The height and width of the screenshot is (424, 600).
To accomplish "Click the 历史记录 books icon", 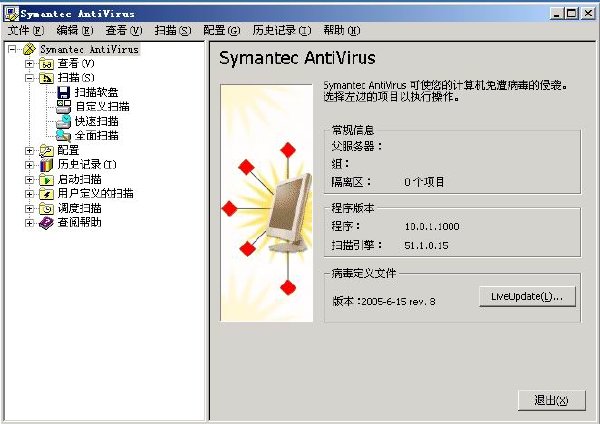I will [46, 165].
